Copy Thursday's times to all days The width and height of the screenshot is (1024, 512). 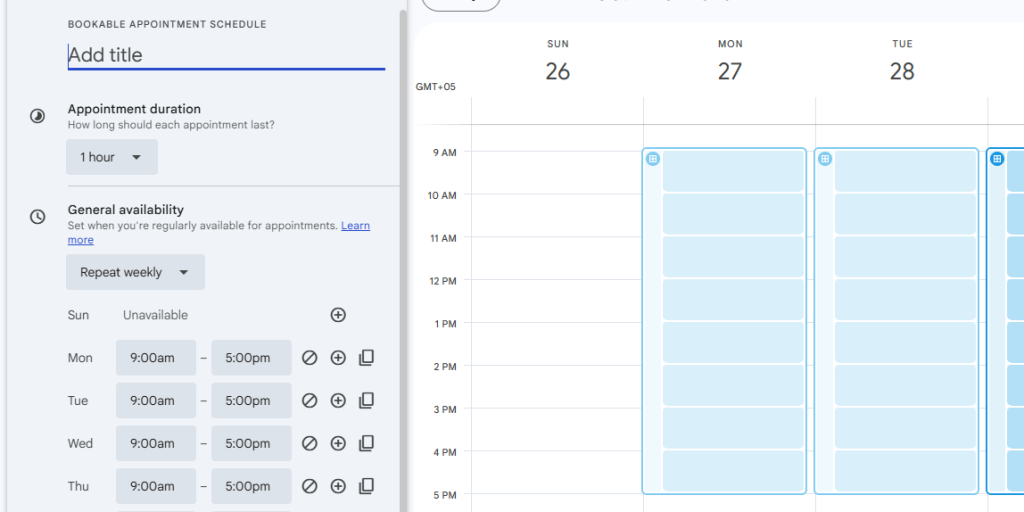point(366,487)
